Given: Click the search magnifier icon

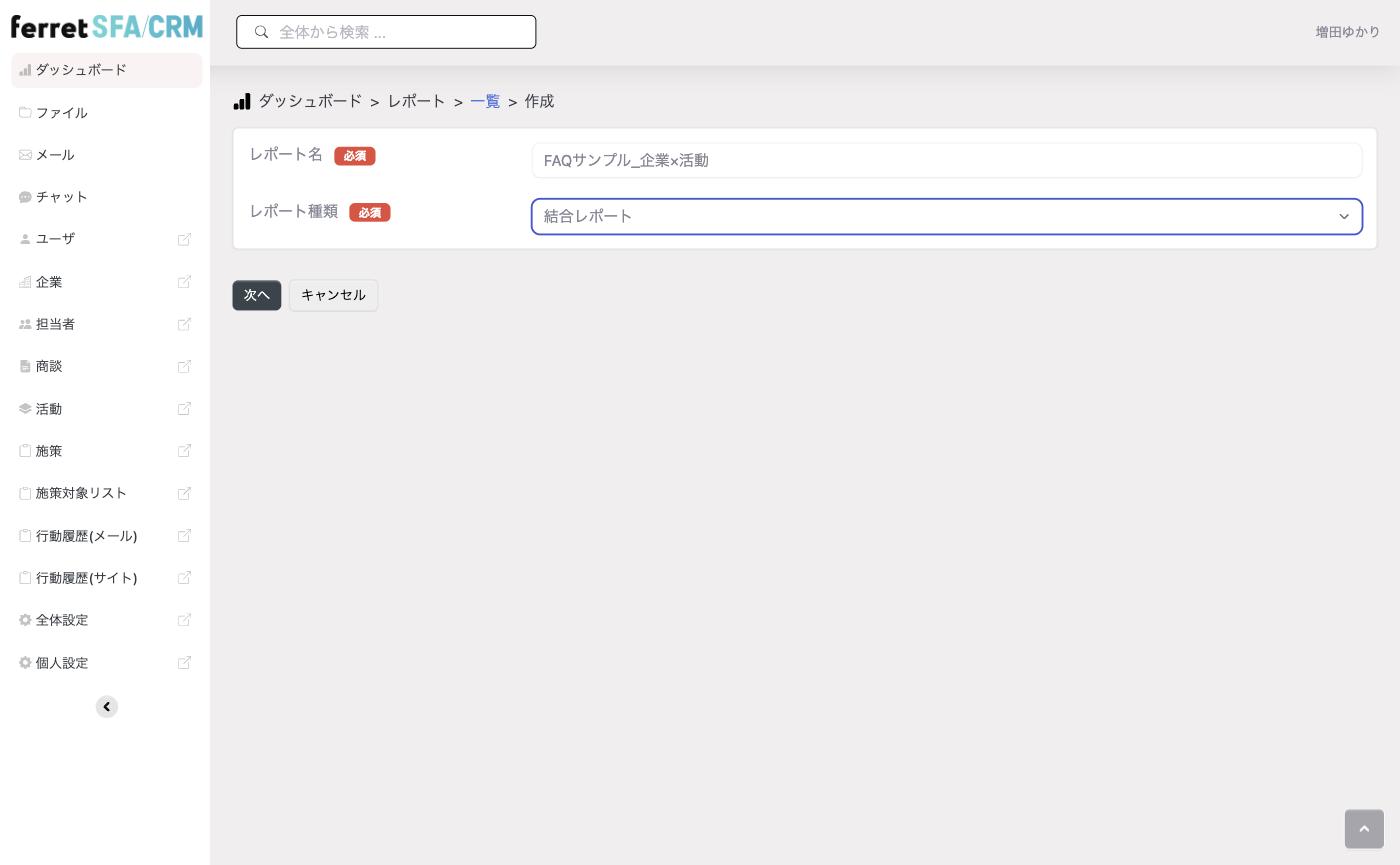Looking at the screenshot, I should click(262, 32).
